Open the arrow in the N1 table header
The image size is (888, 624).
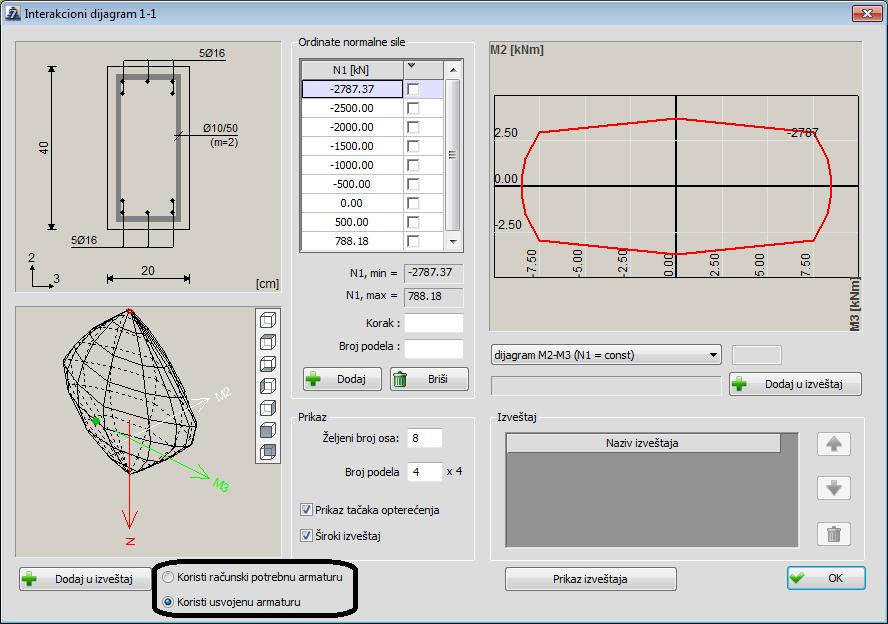(412, 66)
